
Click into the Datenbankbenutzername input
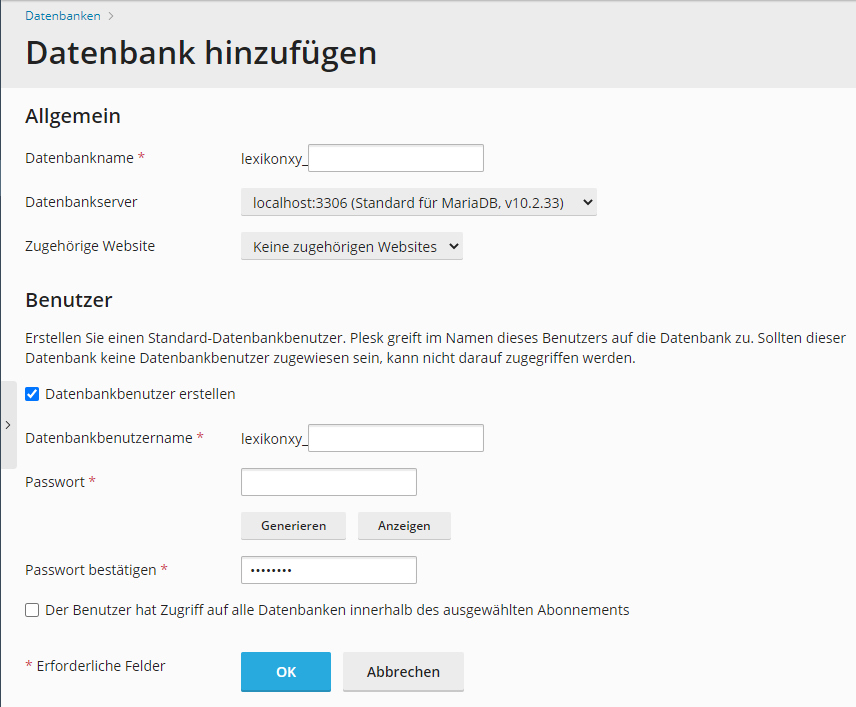395,438
